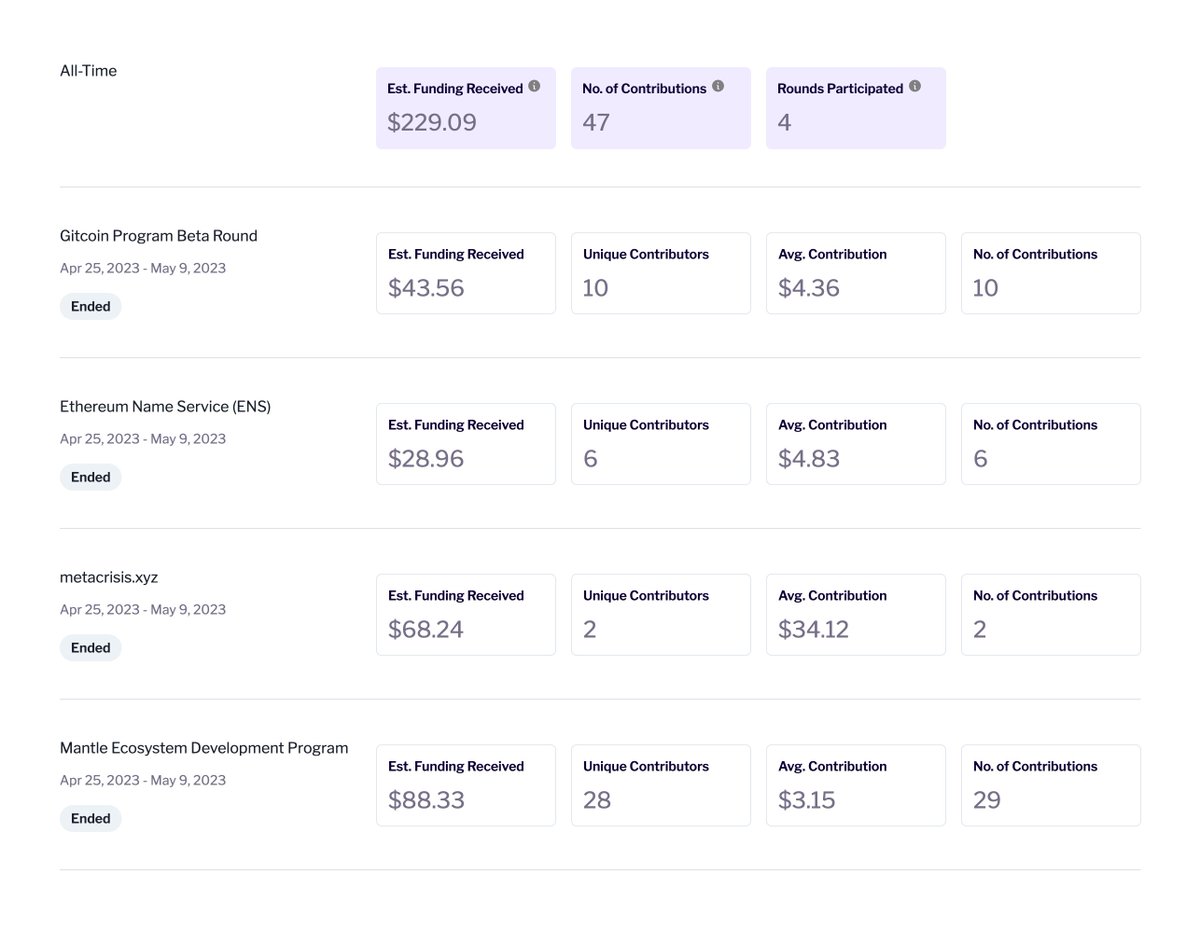Click the $34.12 Avg. Contribution card

coord(856,615)
